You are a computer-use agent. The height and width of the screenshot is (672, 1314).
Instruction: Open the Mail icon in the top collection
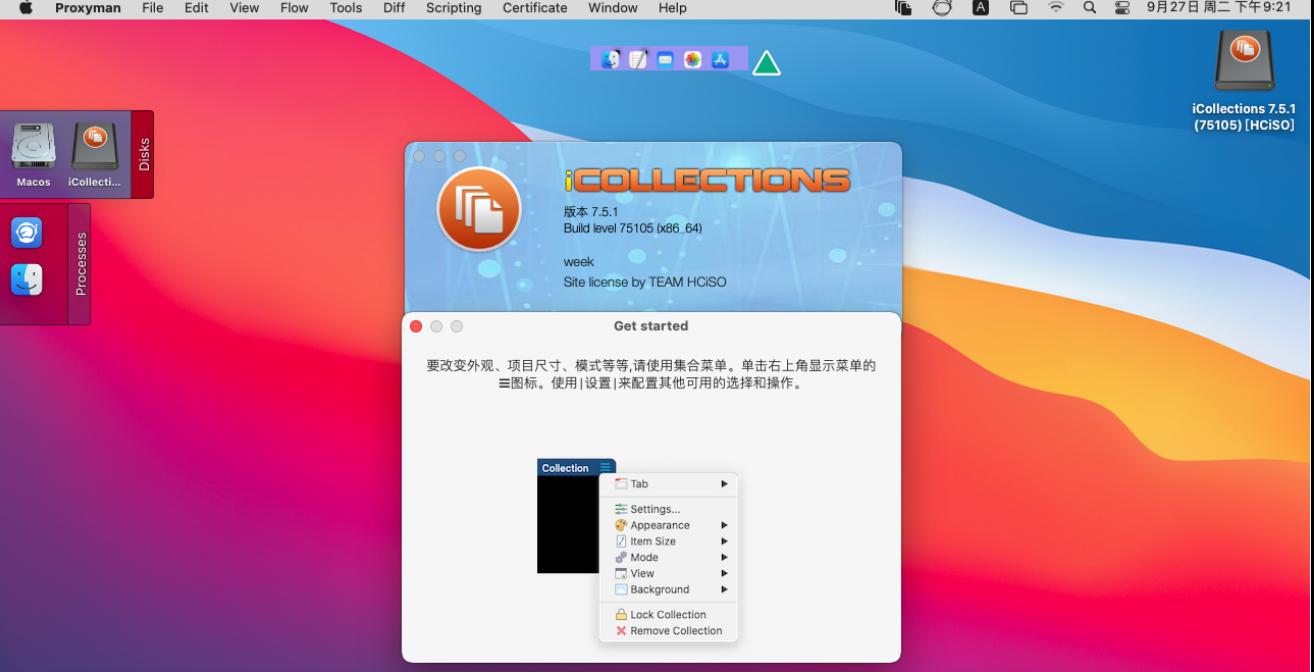point(665,59)
